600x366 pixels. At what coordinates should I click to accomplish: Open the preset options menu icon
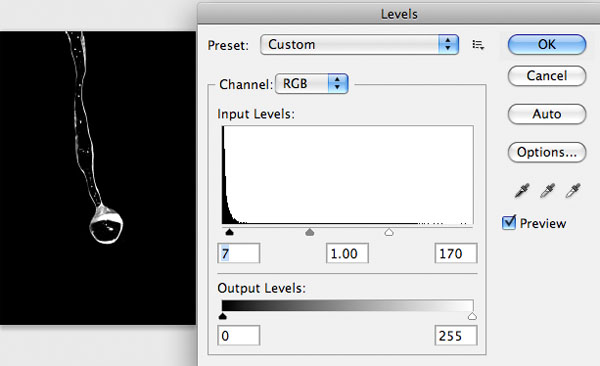point(478,45)
